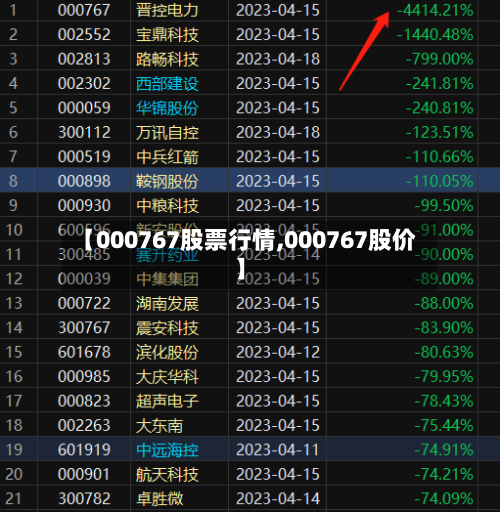Click the -110.66% value
Image resolution: width=500 pixels, height=512 pixels.
(439, 157)
